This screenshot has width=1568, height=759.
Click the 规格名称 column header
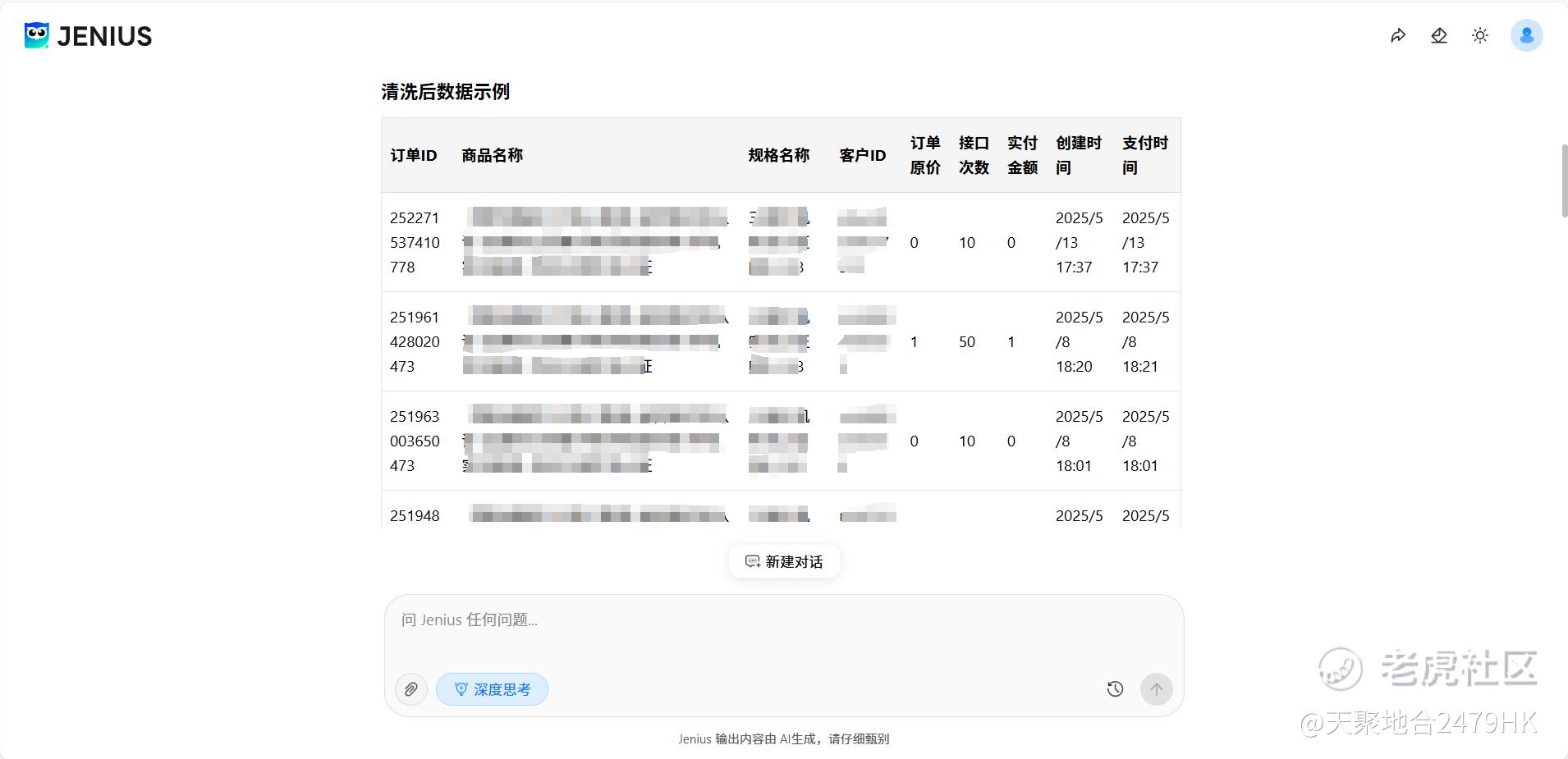(x=779, y=155)
